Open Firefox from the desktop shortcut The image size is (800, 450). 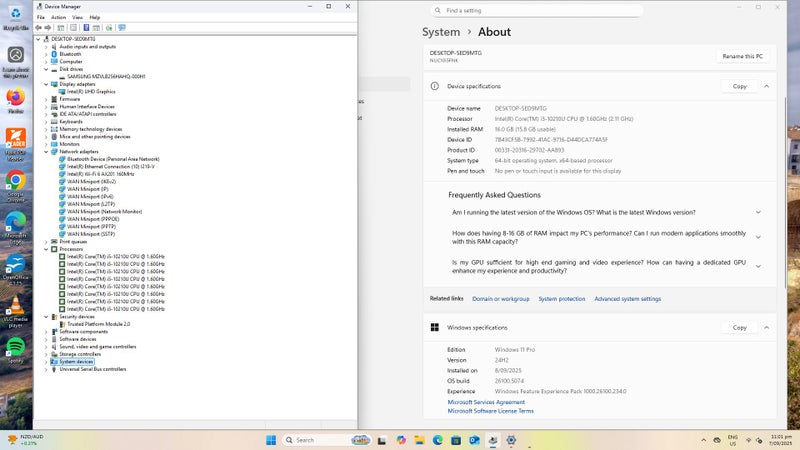point(15,98)
